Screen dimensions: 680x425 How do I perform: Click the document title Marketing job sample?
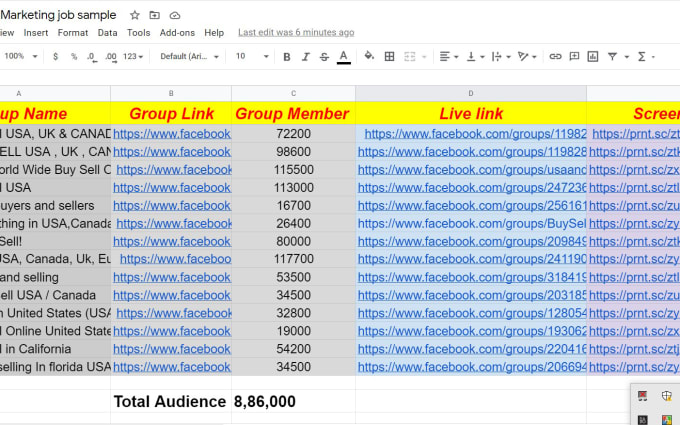[58, 15]
